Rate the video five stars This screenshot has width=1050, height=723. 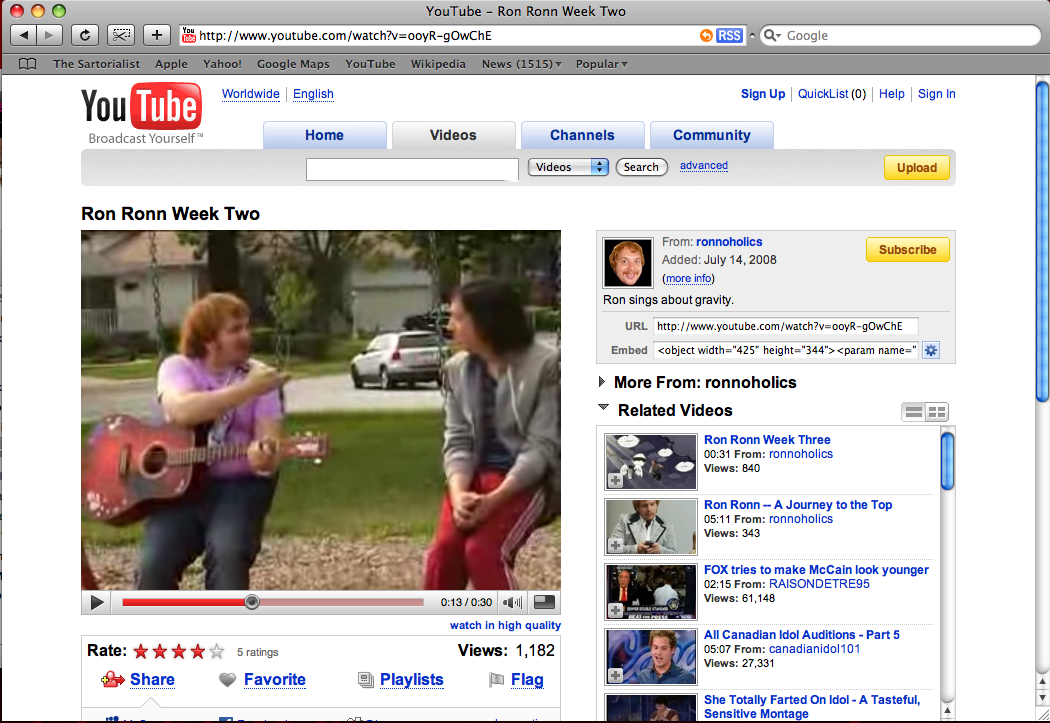pos(216,651)
